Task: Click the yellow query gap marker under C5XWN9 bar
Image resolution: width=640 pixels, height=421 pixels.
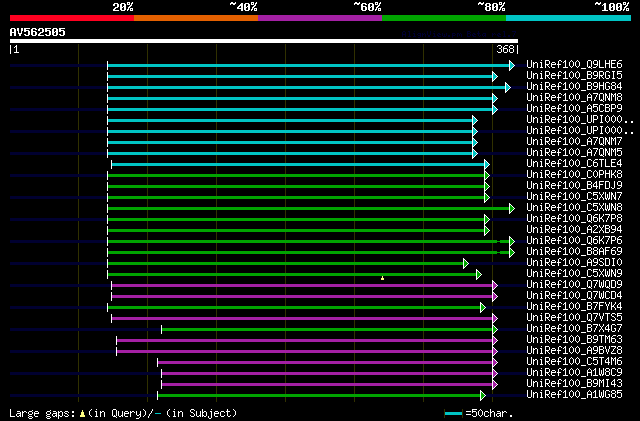Action: [x=382, y=278]
